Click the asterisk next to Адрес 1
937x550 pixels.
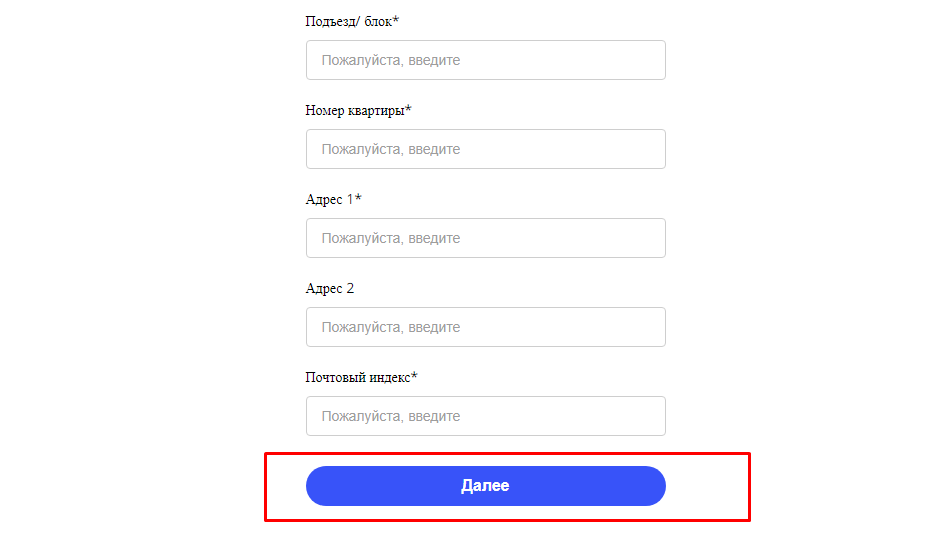tap(358, 198)
